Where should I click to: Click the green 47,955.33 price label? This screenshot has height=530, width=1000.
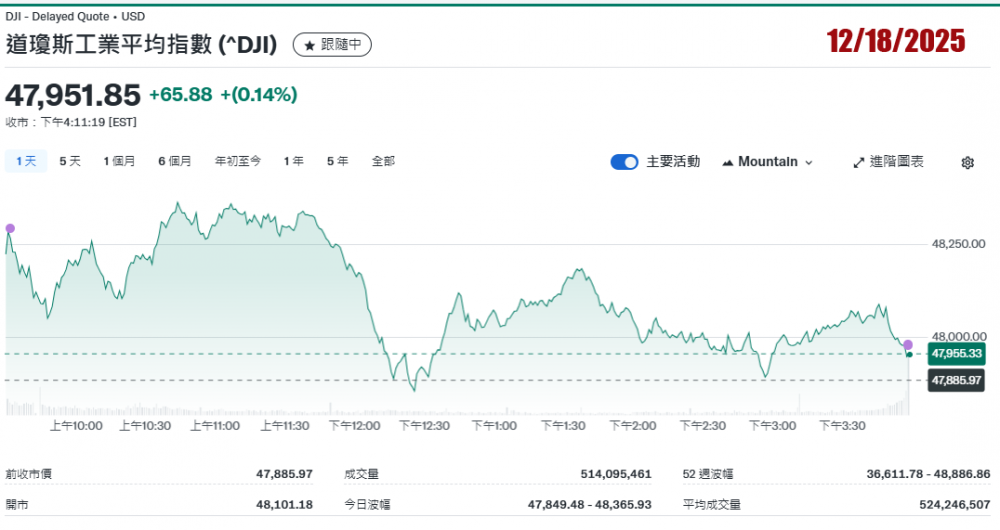(956, 354)
